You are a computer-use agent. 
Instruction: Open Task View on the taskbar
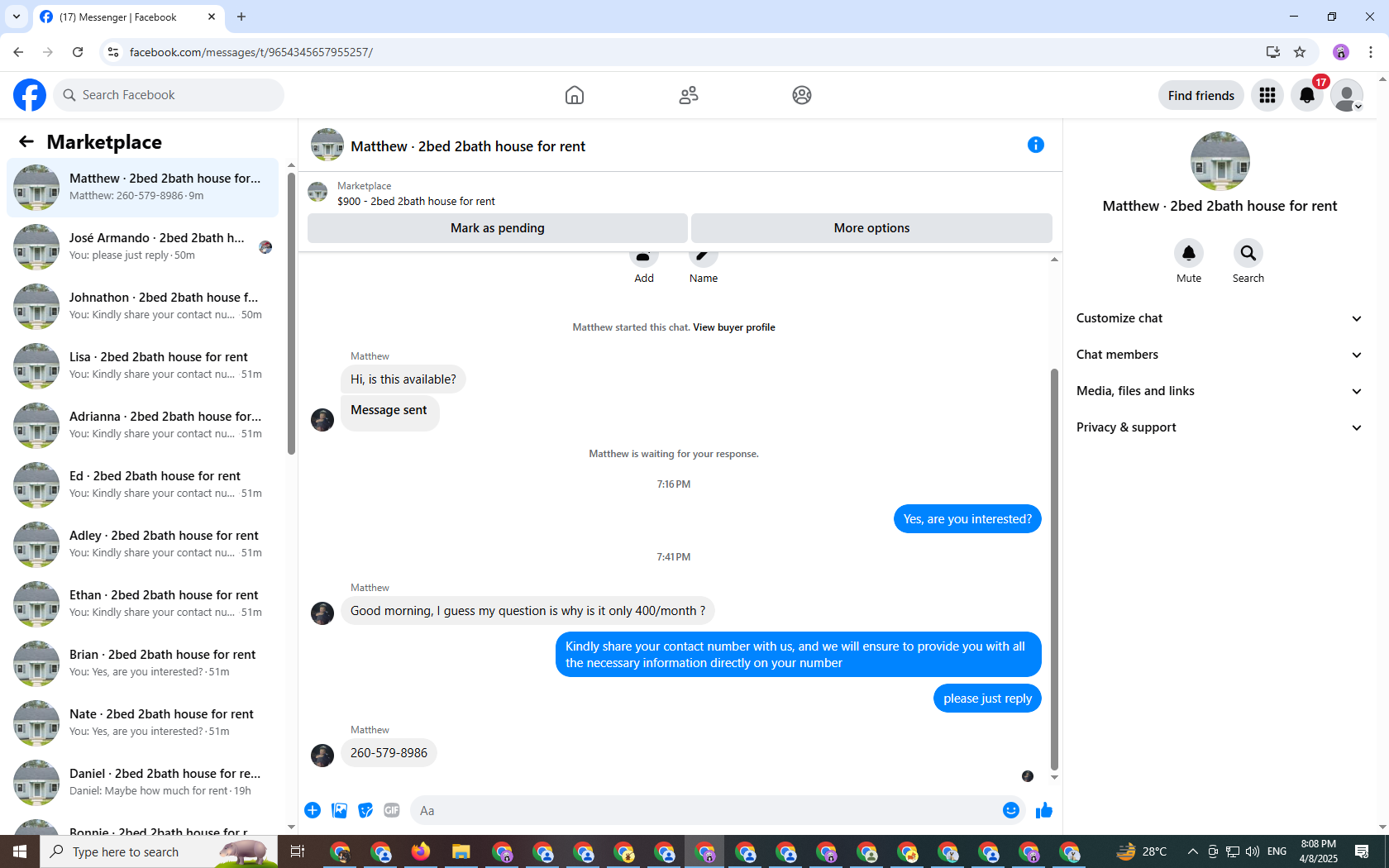click(x=298, y=851)
